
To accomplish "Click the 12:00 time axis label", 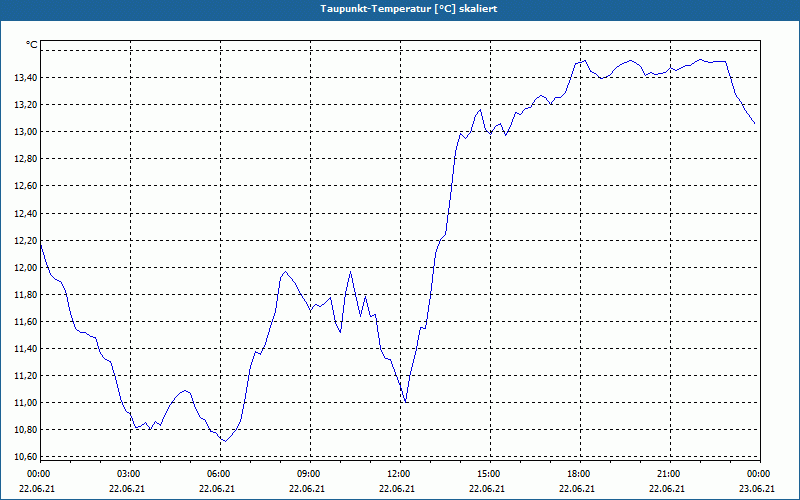I will (x=398, y=474).
